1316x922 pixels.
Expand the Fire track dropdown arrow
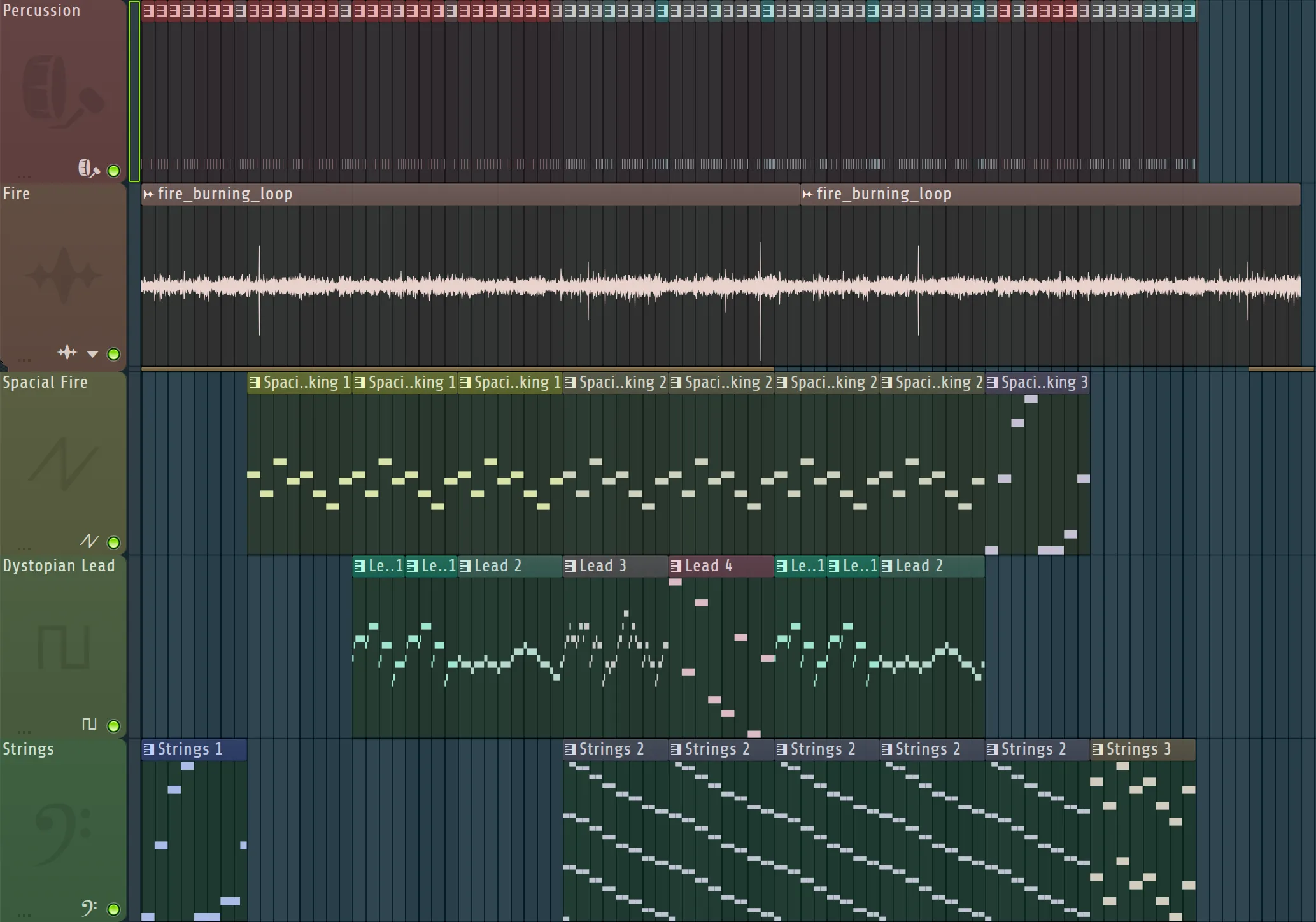pos(93,354)
